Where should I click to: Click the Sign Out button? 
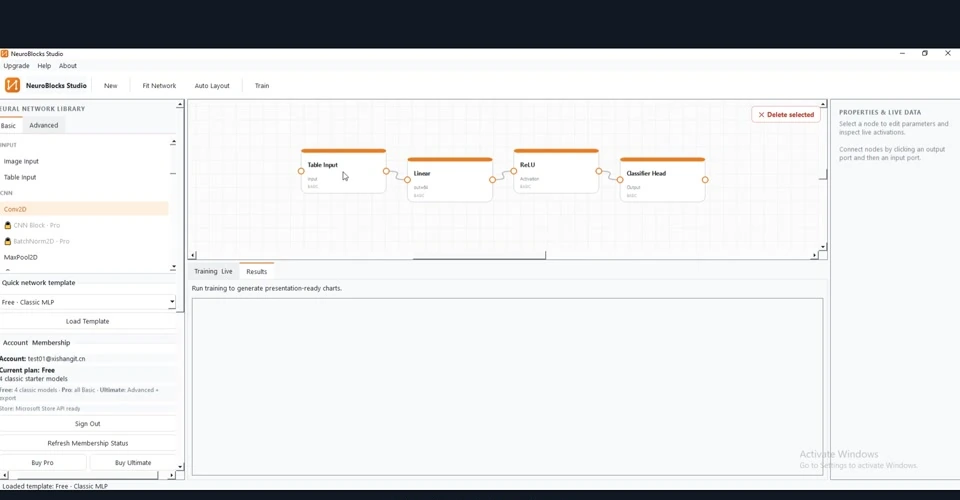pyautogui.click(x=88, y=424)
